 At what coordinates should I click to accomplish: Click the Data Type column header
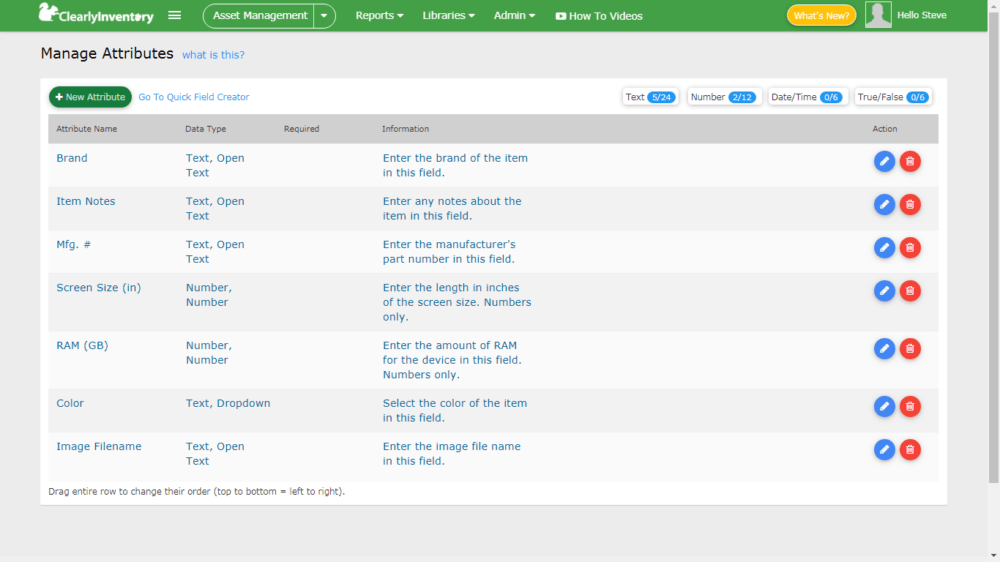205,129
